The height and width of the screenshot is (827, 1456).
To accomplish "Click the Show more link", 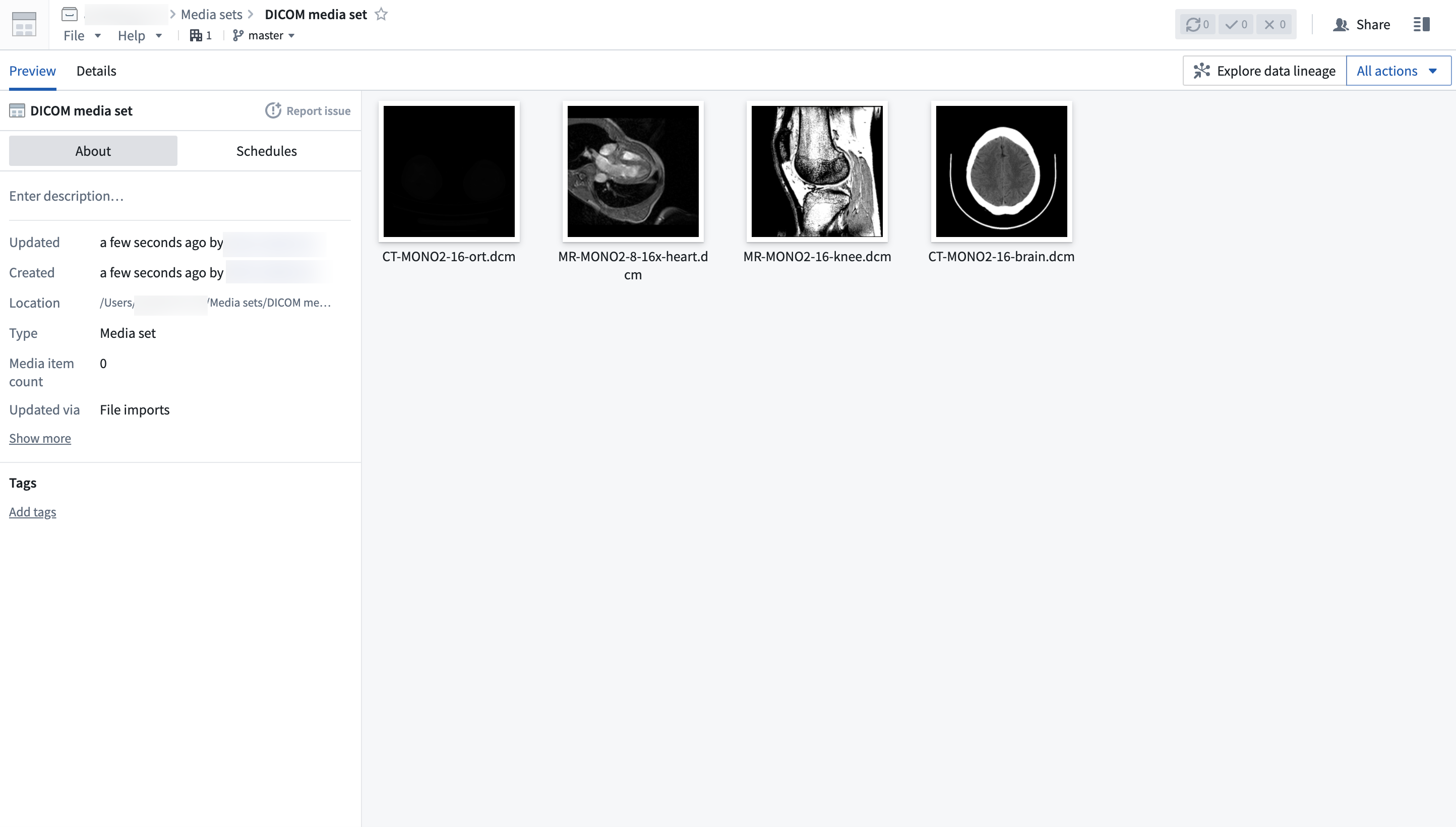I will [x=40, y=438].
